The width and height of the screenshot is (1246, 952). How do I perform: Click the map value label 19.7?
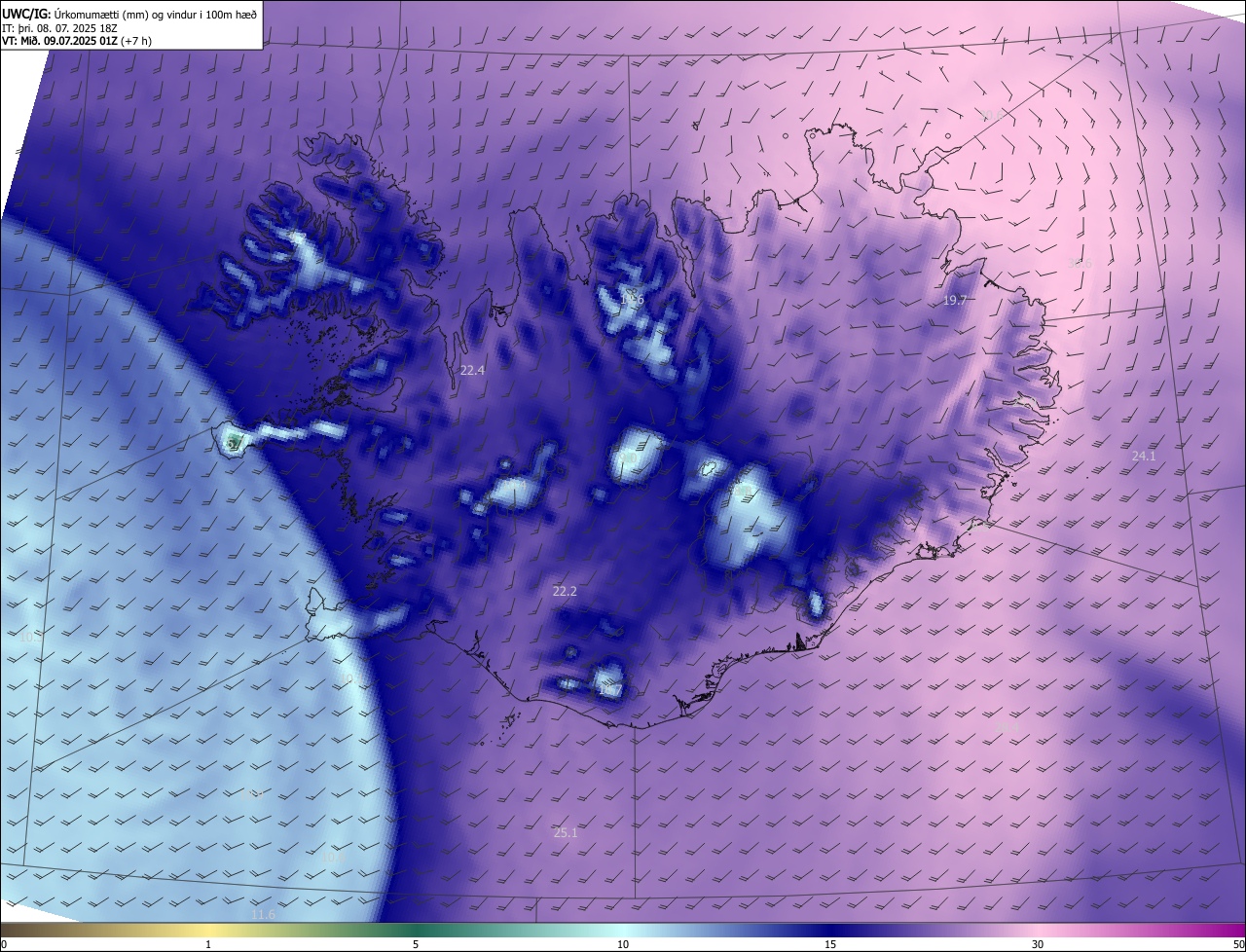tap(954, 301)
